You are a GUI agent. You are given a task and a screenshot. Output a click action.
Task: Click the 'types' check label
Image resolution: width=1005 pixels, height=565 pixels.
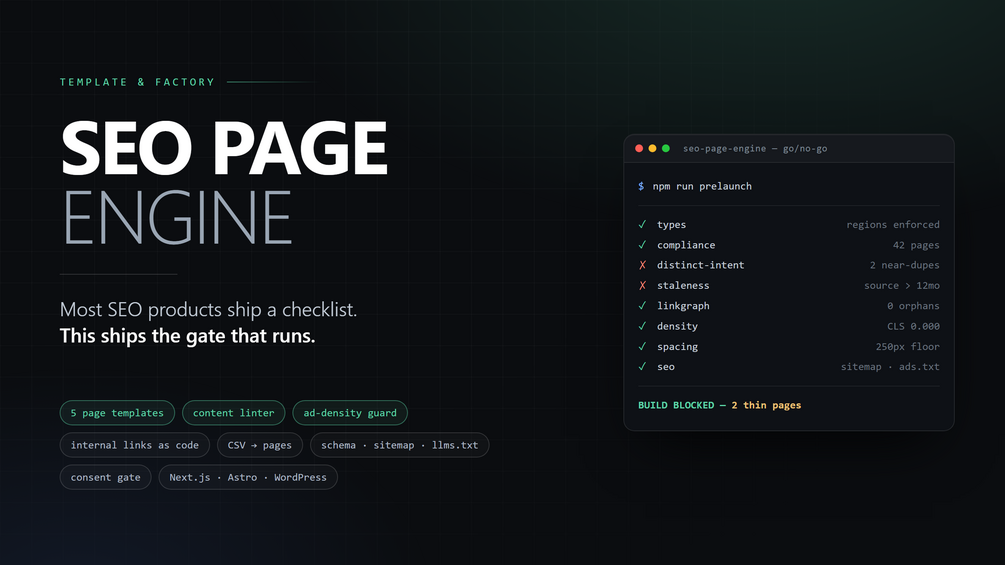tap(671, 225)
